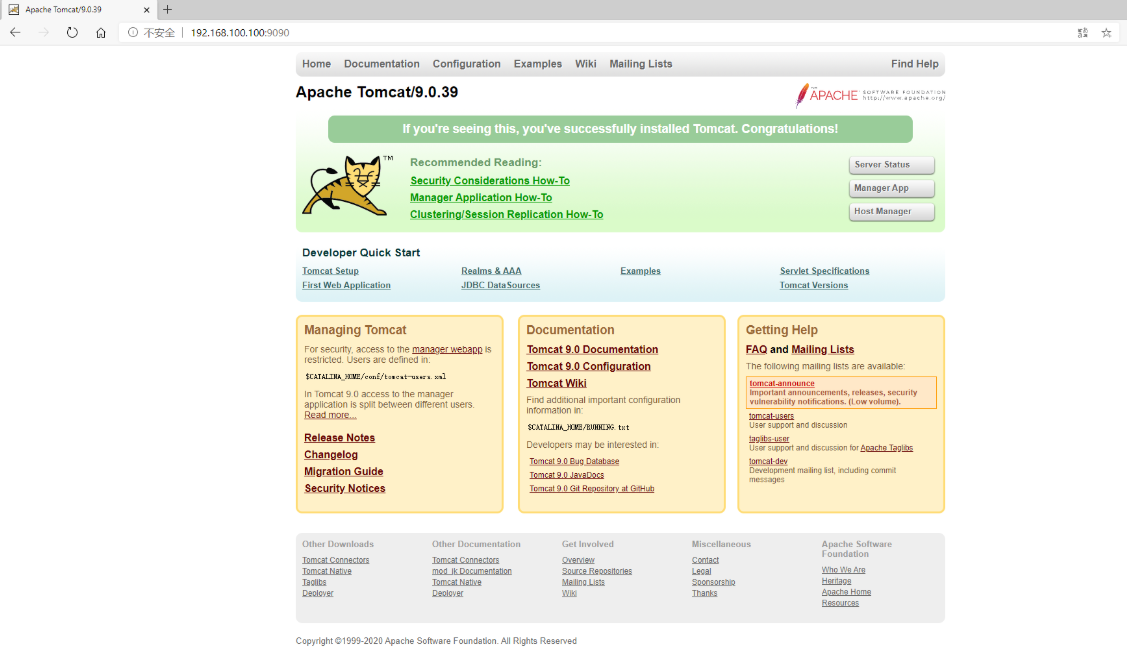The image size is (1127, 654).
Task: Open the Tomcat 9.0 Documentation link
Action: (x=592, y=349)
